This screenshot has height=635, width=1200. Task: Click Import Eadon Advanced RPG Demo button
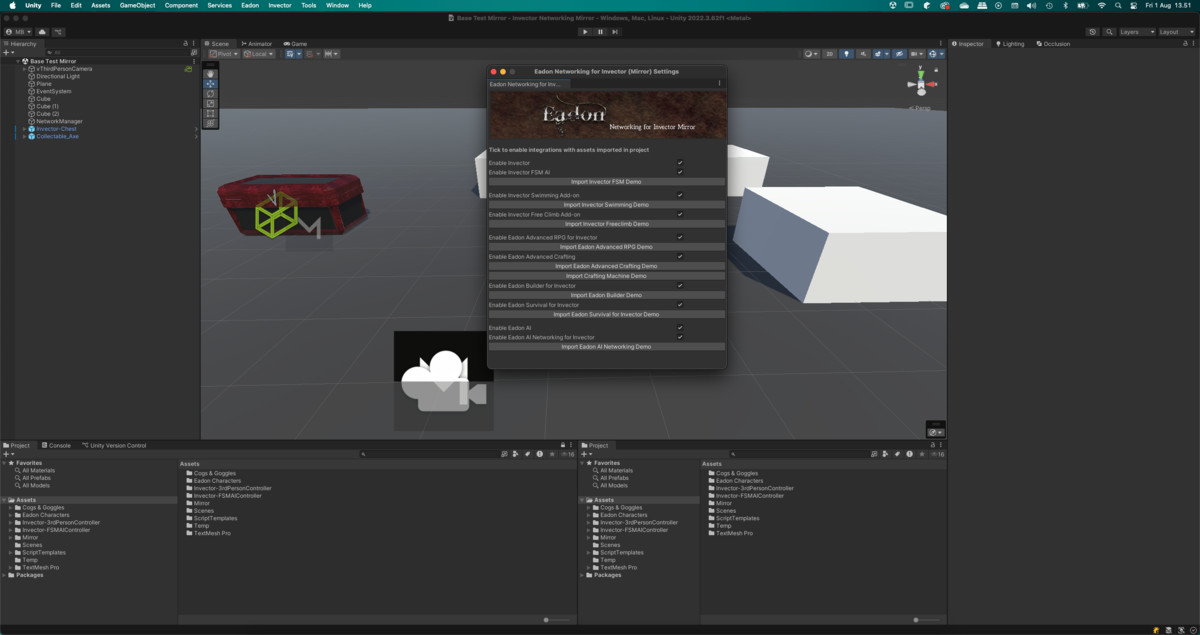click(x=606, y=247)
